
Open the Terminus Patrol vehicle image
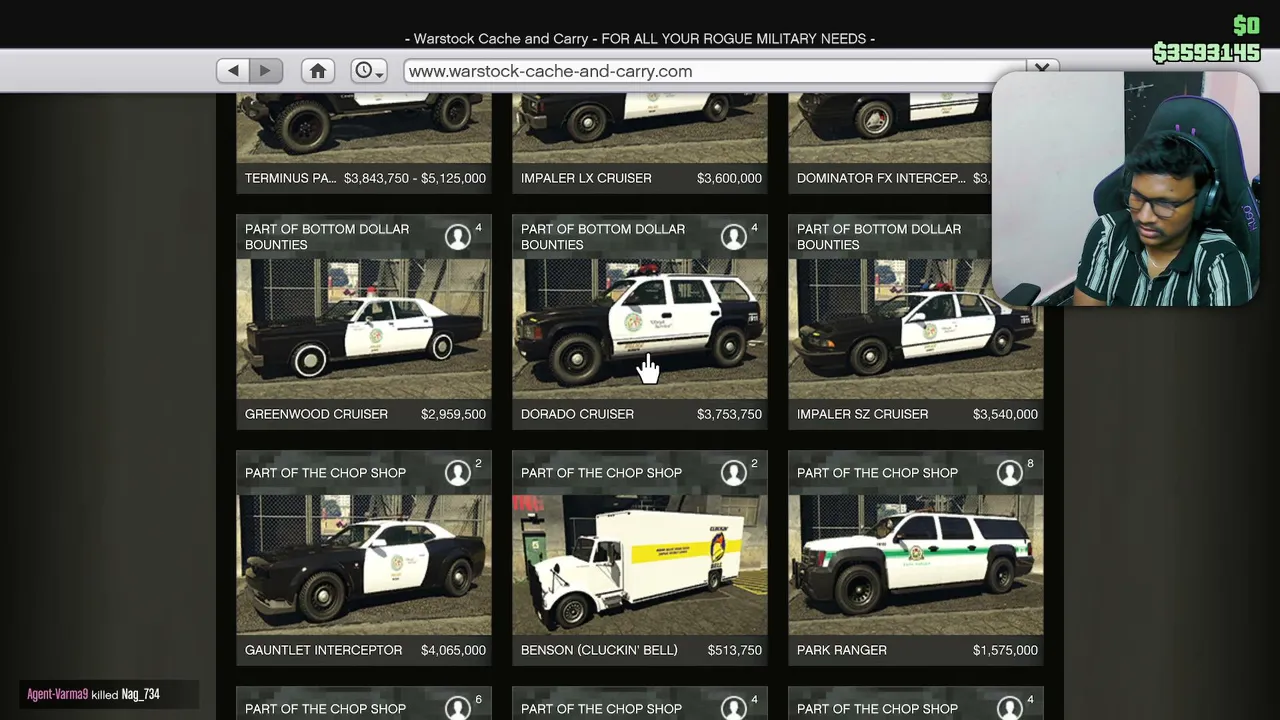pyautogui.click(x=364, y=128)
